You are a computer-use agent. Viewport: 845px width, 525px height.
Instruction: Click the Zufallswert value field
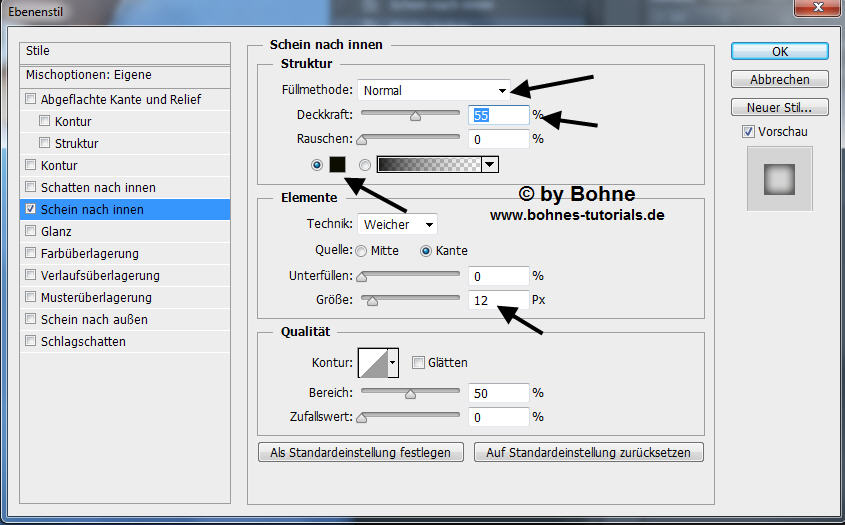pyautogui.click(x=498, y=417)
